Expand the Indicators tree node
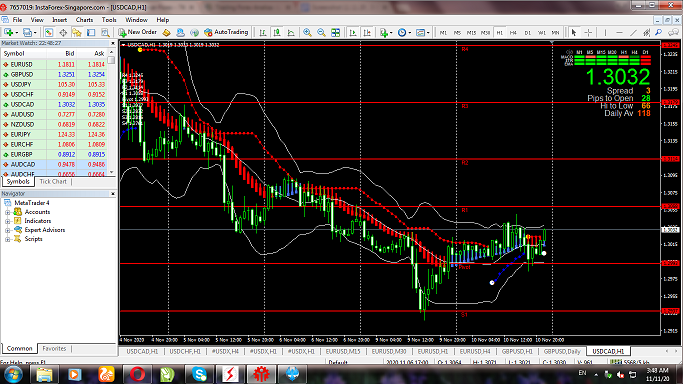This screenshot has width=683, height=384. click(7, 221)
